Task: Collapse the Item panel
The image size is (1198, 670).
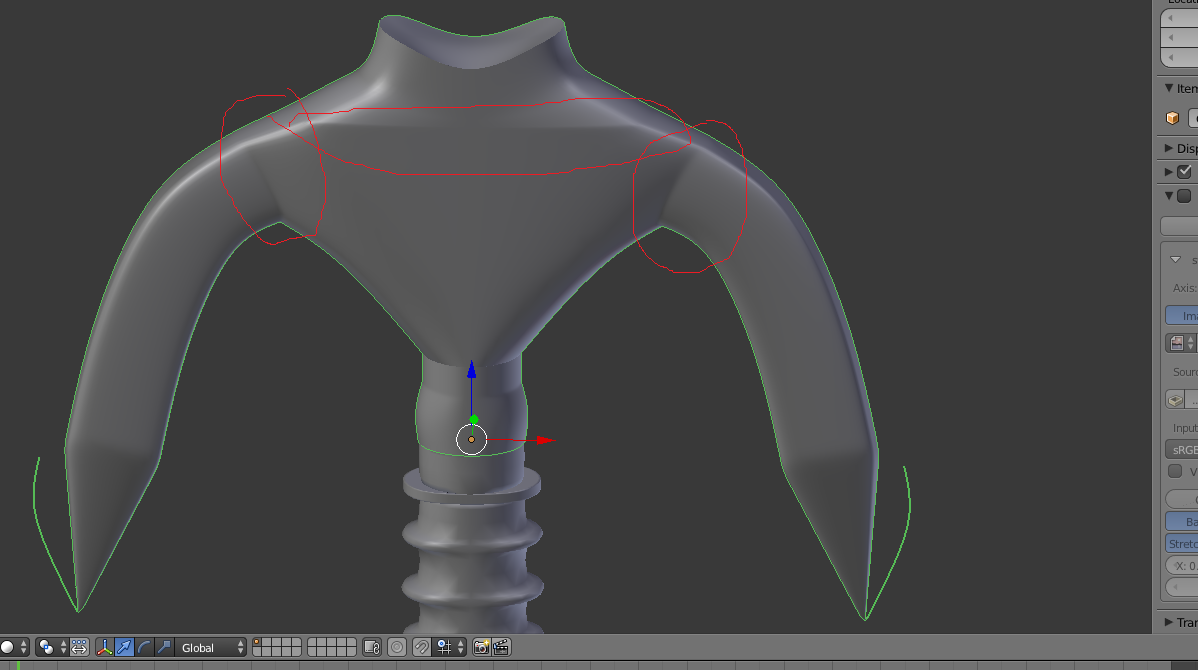Action: (x=1168, y=88)
